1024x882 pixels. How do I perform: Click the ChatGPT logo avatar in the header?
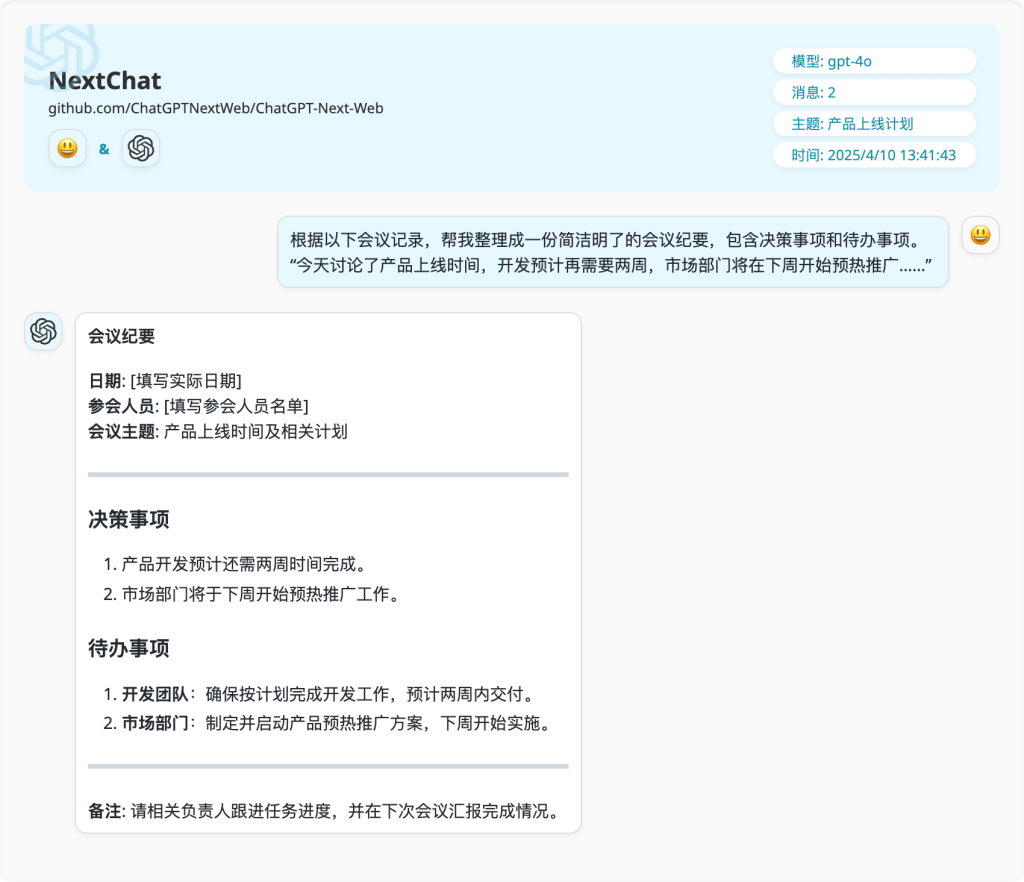pyautogui.click(x=141, y=149)
